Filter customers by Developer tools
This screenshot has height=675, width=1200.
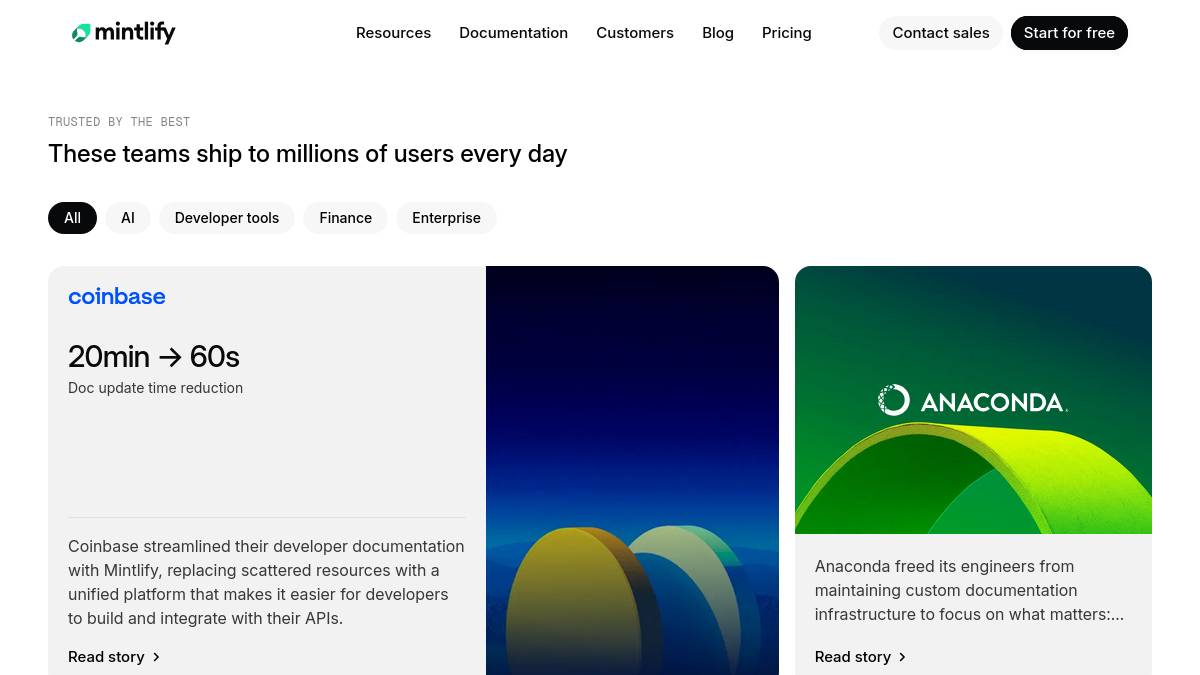pyautogui.click(x=227, y=218)
